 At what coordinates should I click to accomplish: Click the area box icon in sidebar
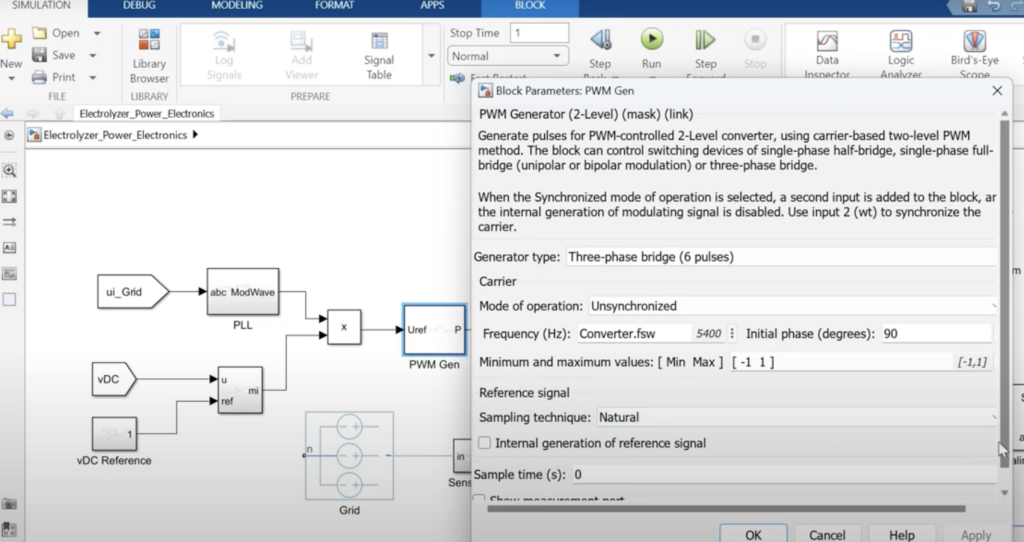click(x=10, y=300)
